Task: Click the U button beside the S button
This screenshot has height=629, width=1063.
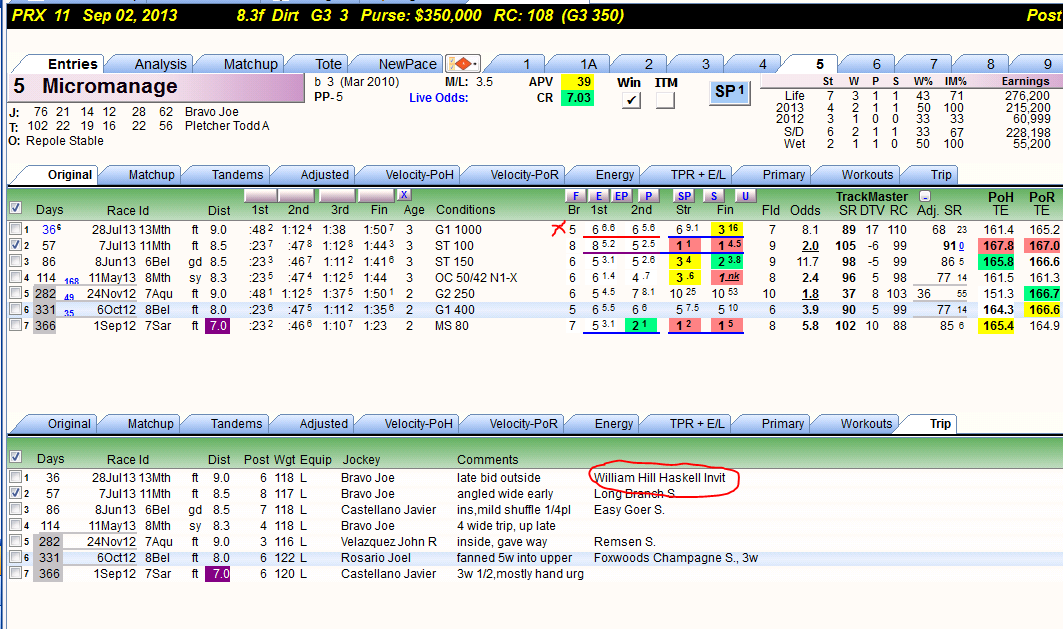Action: tap(745, 196)
